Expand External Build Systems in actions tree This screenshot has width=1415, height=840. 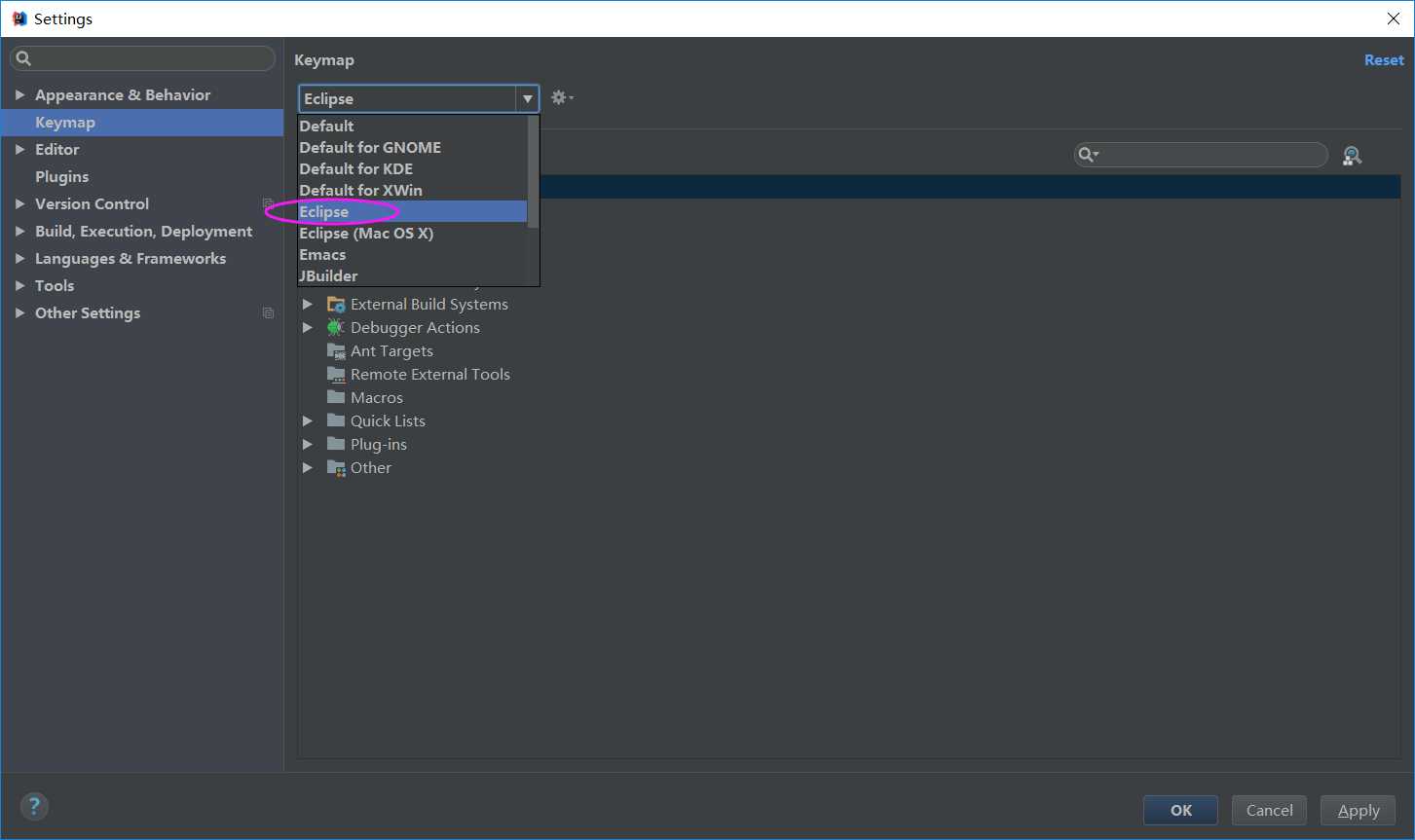(x=308, y=305)
